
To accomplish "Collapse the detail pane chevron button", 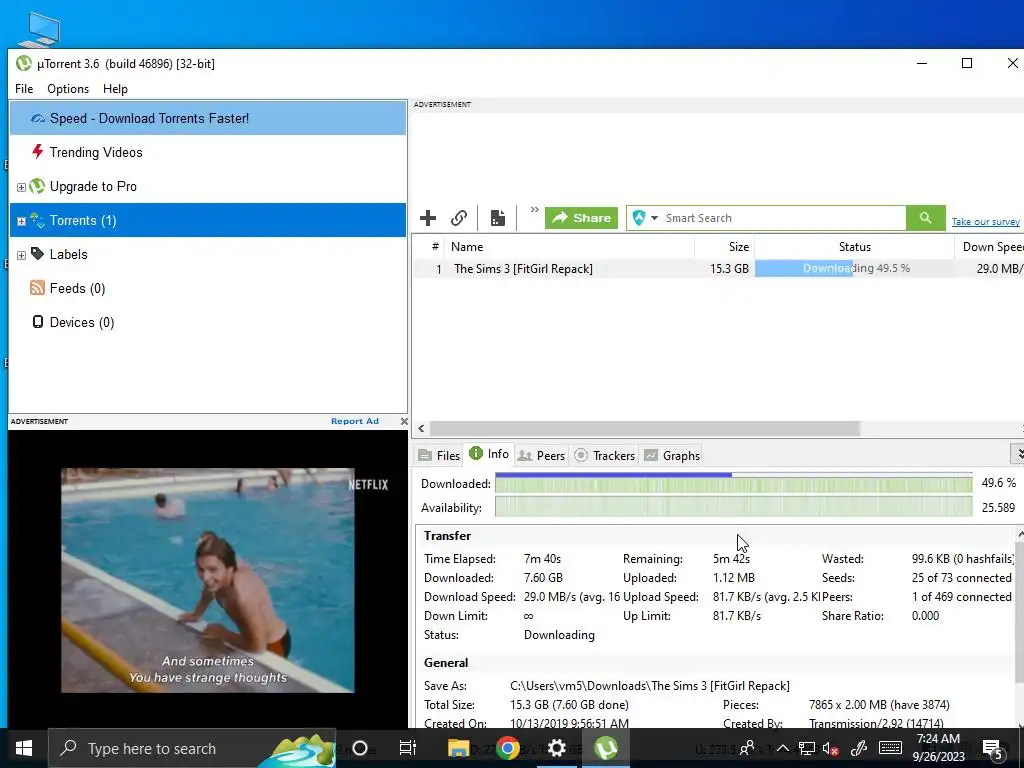I will coord(1017,453).
